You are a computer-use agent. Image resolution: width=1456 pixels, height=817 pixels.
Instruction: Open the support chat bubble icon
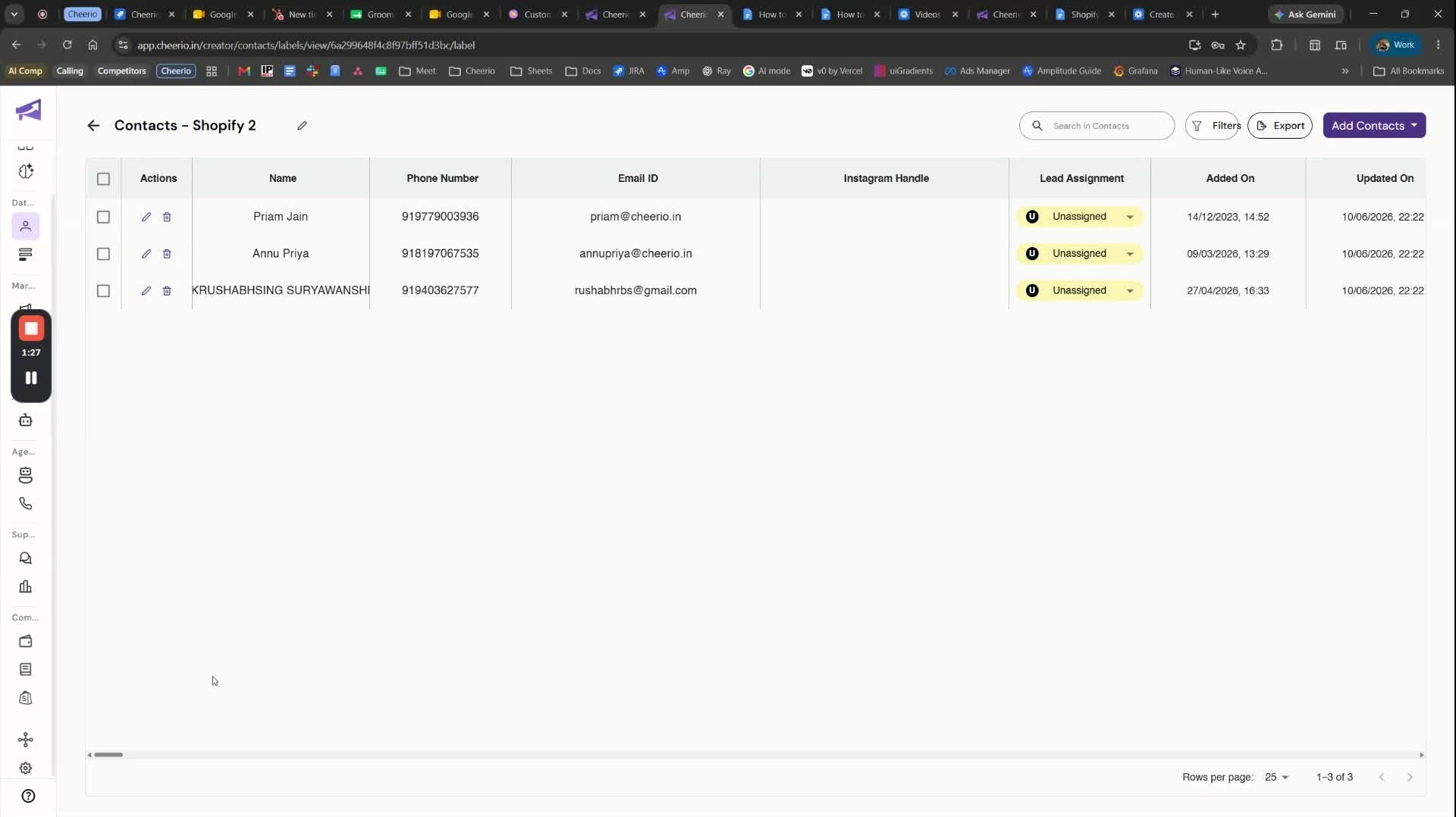click(x=26, y=559)
